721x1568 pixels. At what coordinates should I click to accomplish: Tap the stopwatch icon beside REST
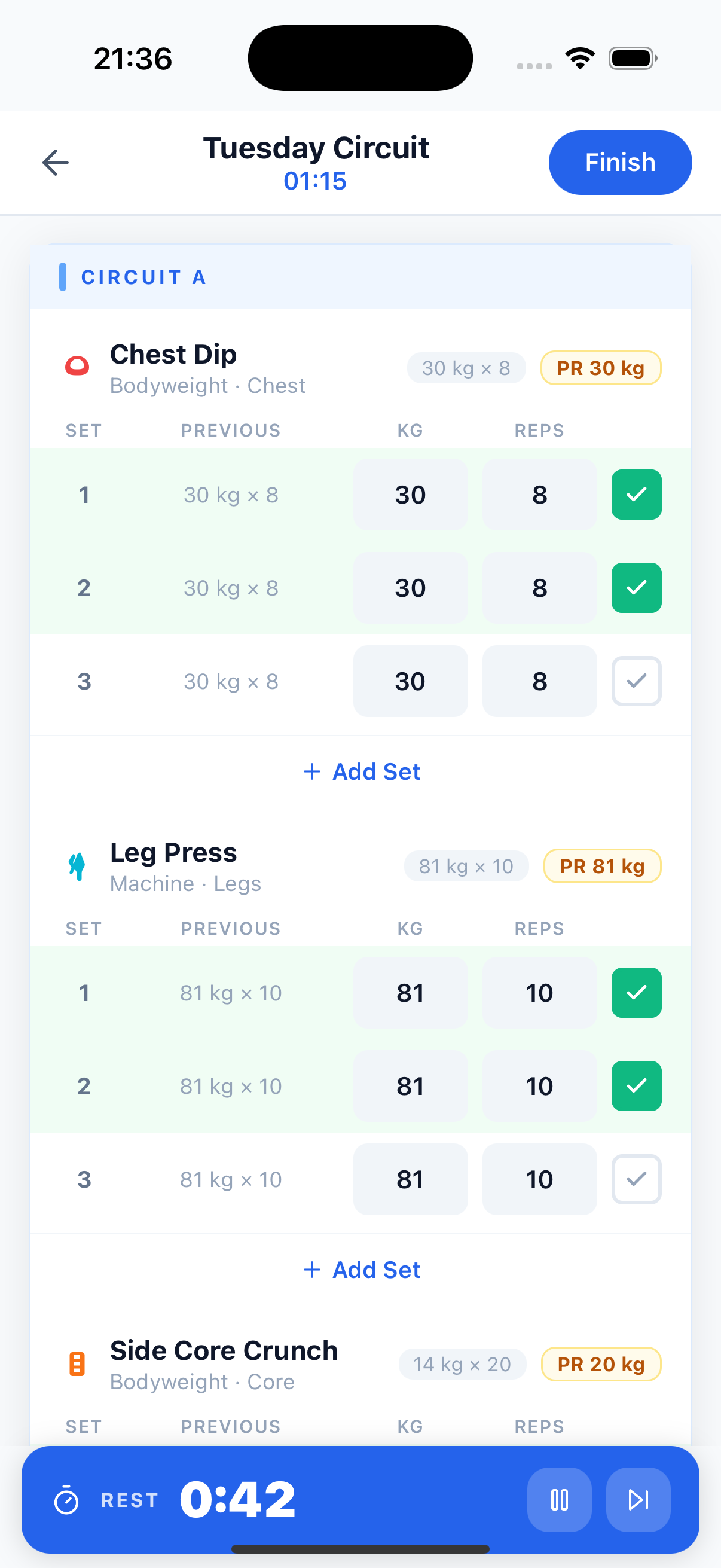point(66,1500)
